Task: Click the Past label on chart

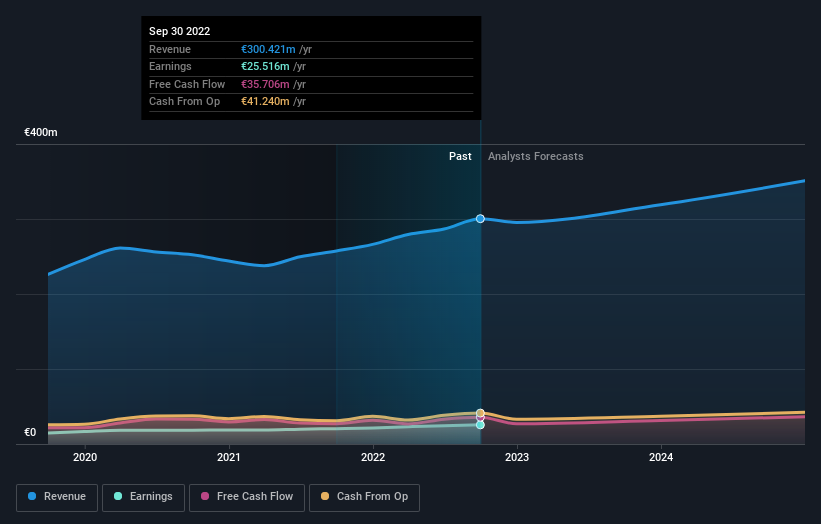Action: [x=460, y=156]
